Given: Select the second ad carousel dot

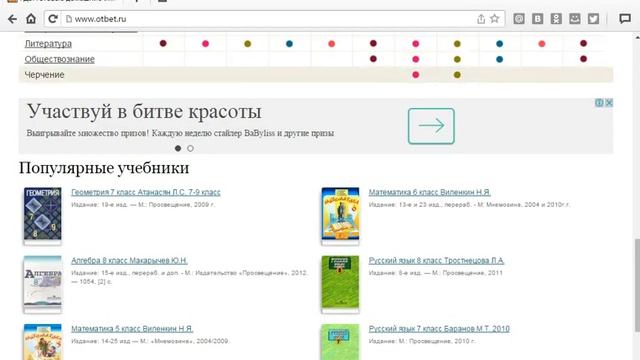Looking at the screenshot, I should coord(190,148).
